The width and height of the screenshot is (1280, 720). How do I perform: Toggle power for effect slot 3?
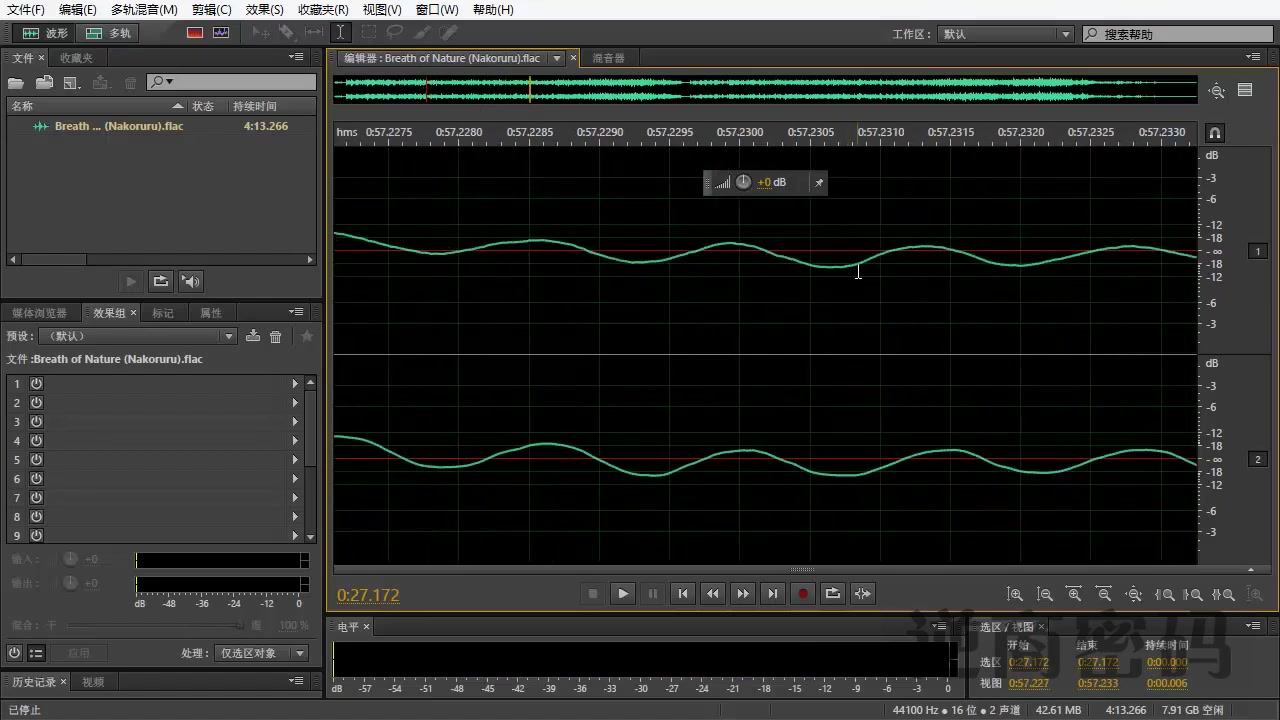point(36,421)
